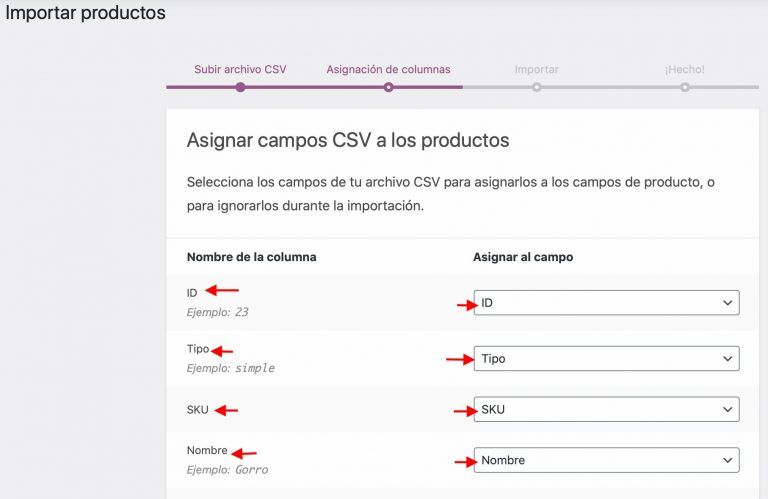Open the ID field dropdown
768x499 pixels.
(x=606, y=303)
